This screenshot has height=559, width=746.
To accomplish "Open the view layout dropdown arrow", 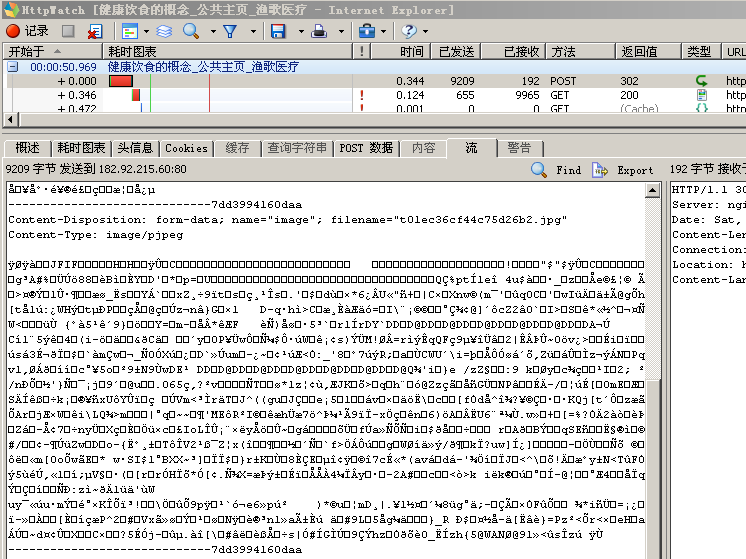I will click(x=146, y=32).
